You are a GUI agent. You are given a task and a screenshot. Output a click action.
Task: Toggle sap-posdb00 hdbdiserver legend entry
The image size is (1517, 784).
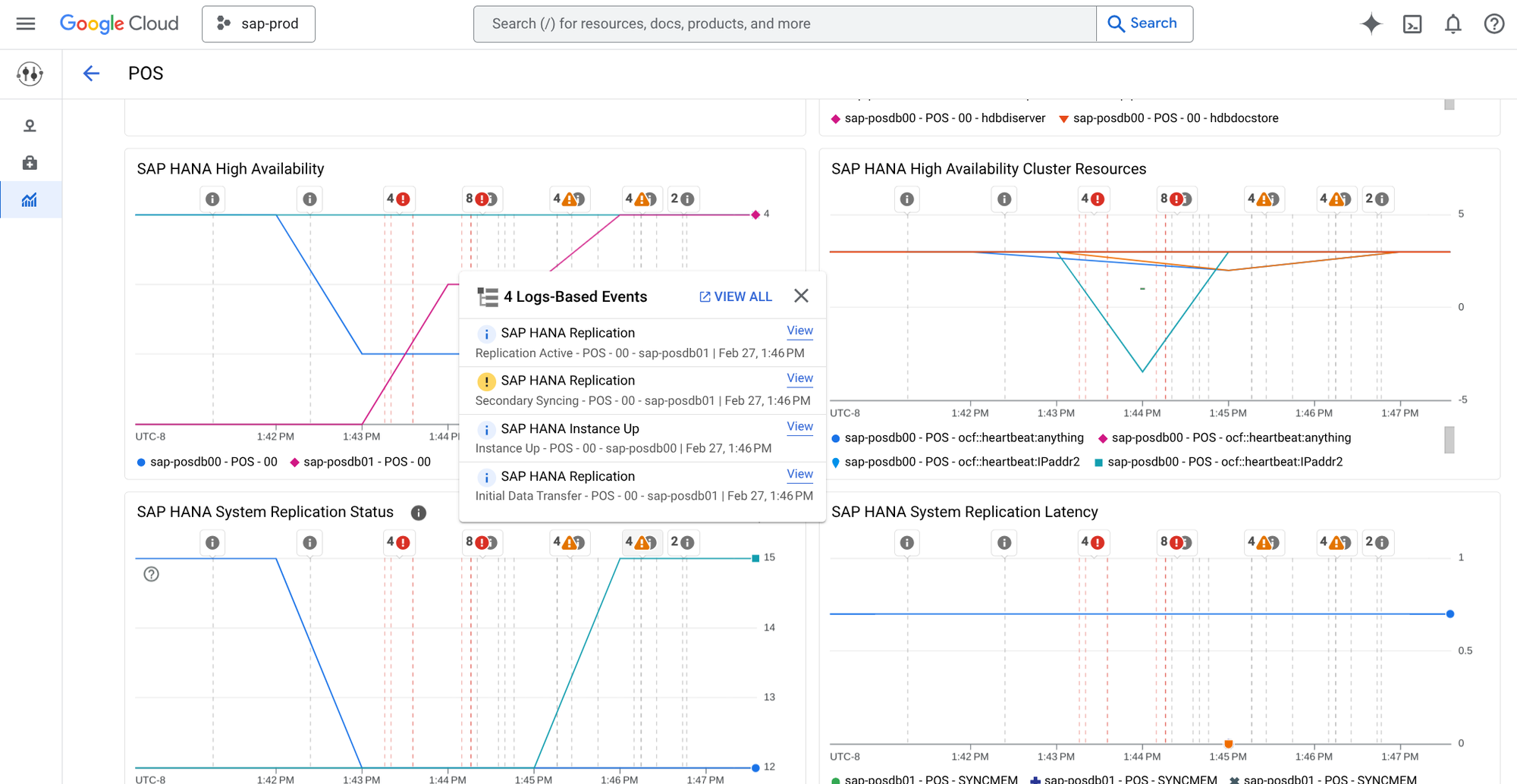938,118
